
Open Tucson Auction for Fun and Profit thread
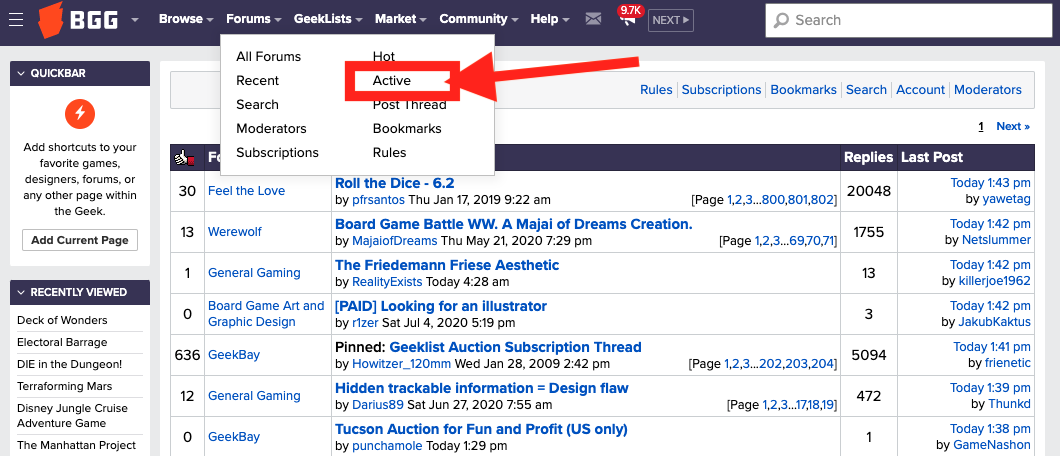pos(481,429)
